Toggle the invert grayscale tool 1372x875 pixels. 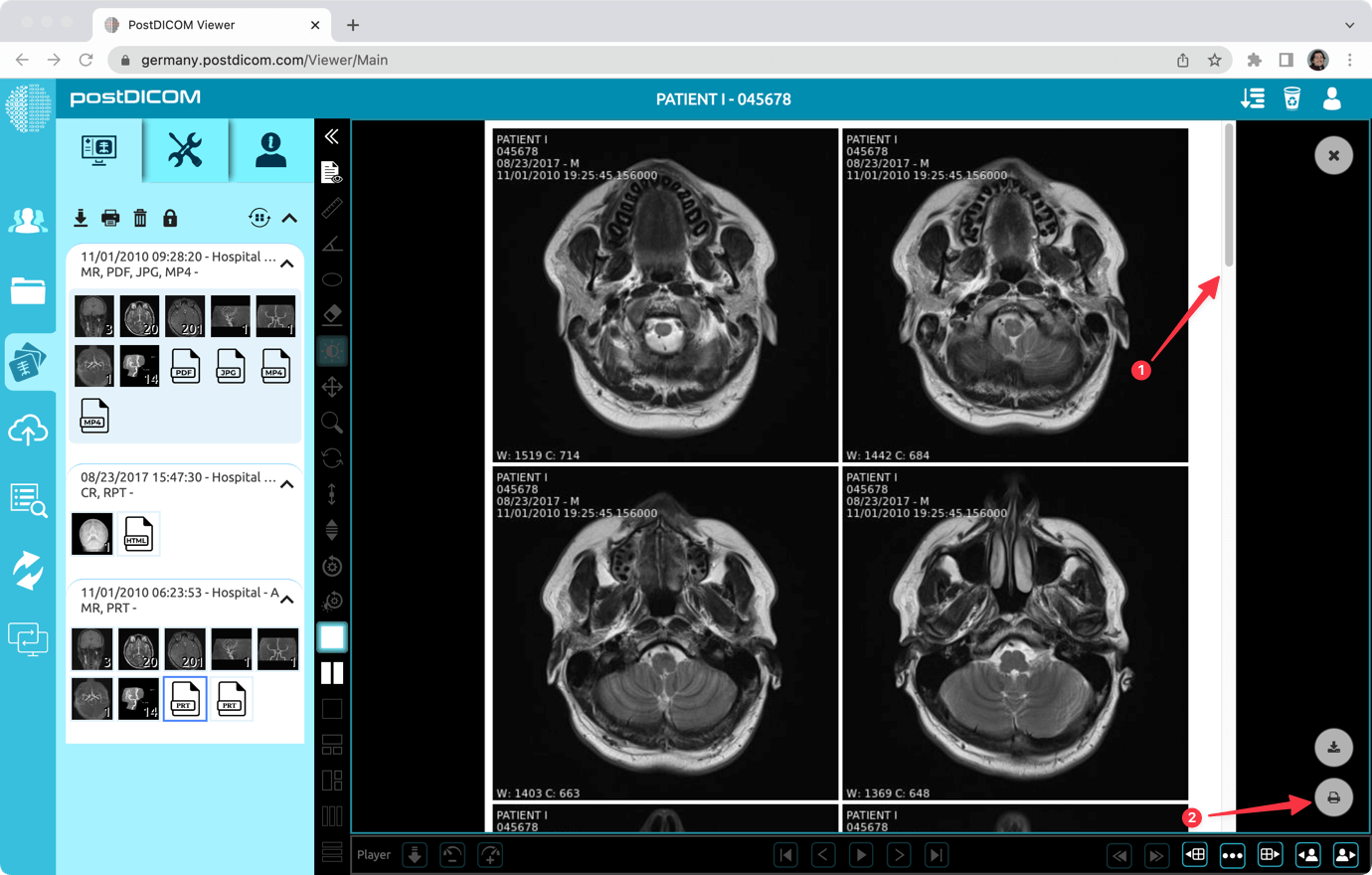(332, 350)
